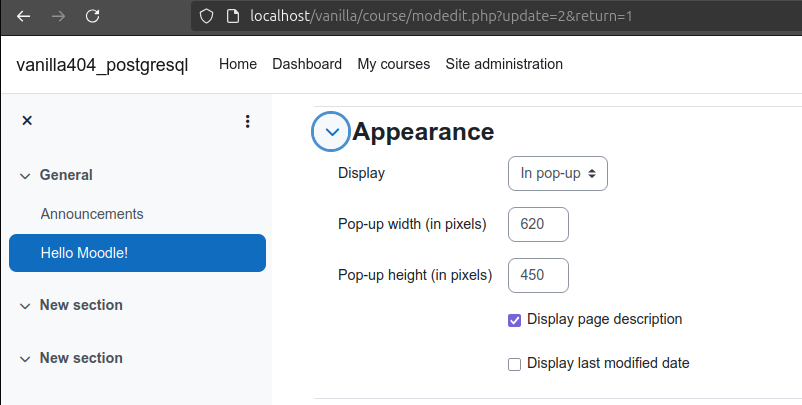Open the Display dropdown
The image size is (802, 405).
[x=558, y=174]
